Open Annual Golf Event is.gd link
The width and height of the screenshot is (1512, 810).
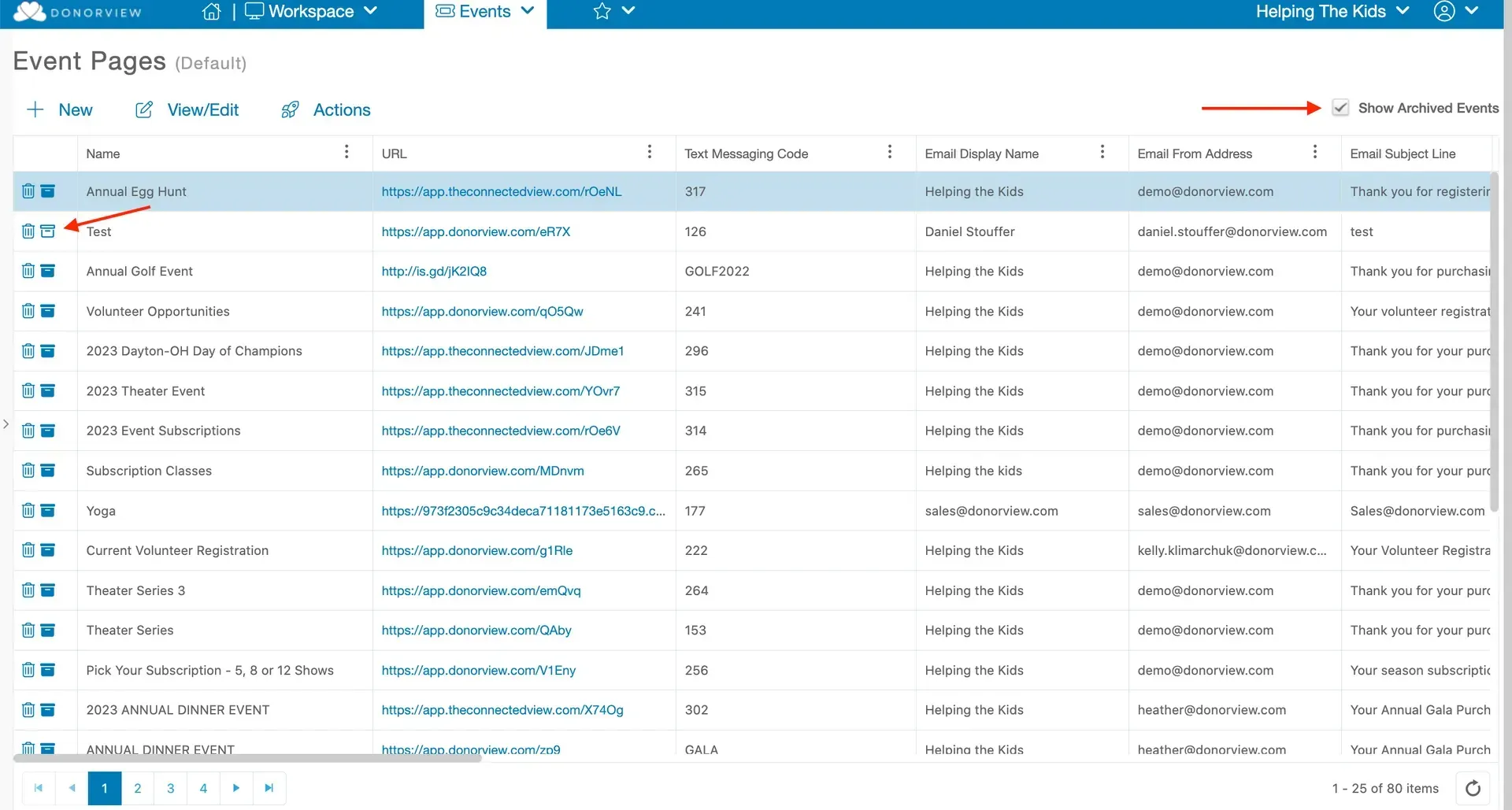434,271
